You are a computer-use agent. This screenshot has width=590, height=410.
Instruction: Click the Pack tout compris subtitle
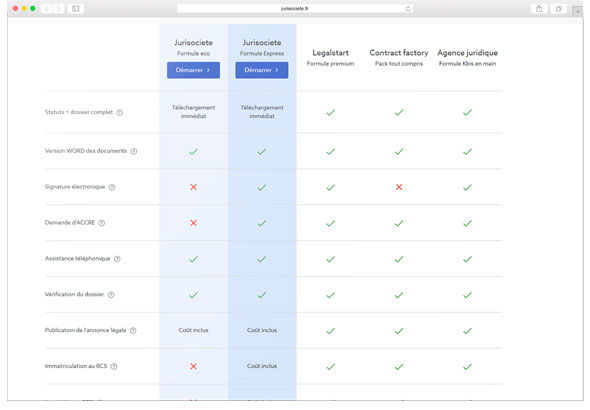click(x=399, y=64)
